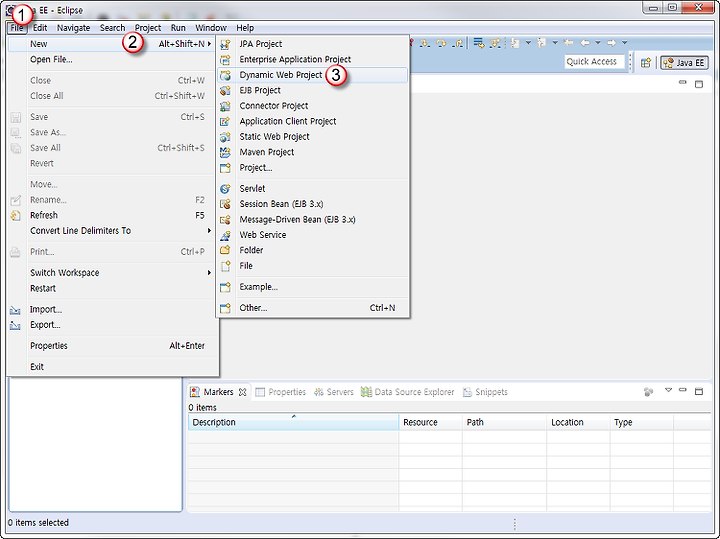Open the Back history dropdown arrow
The height and width of the screenshot is (539, 720).
(598, 43)
